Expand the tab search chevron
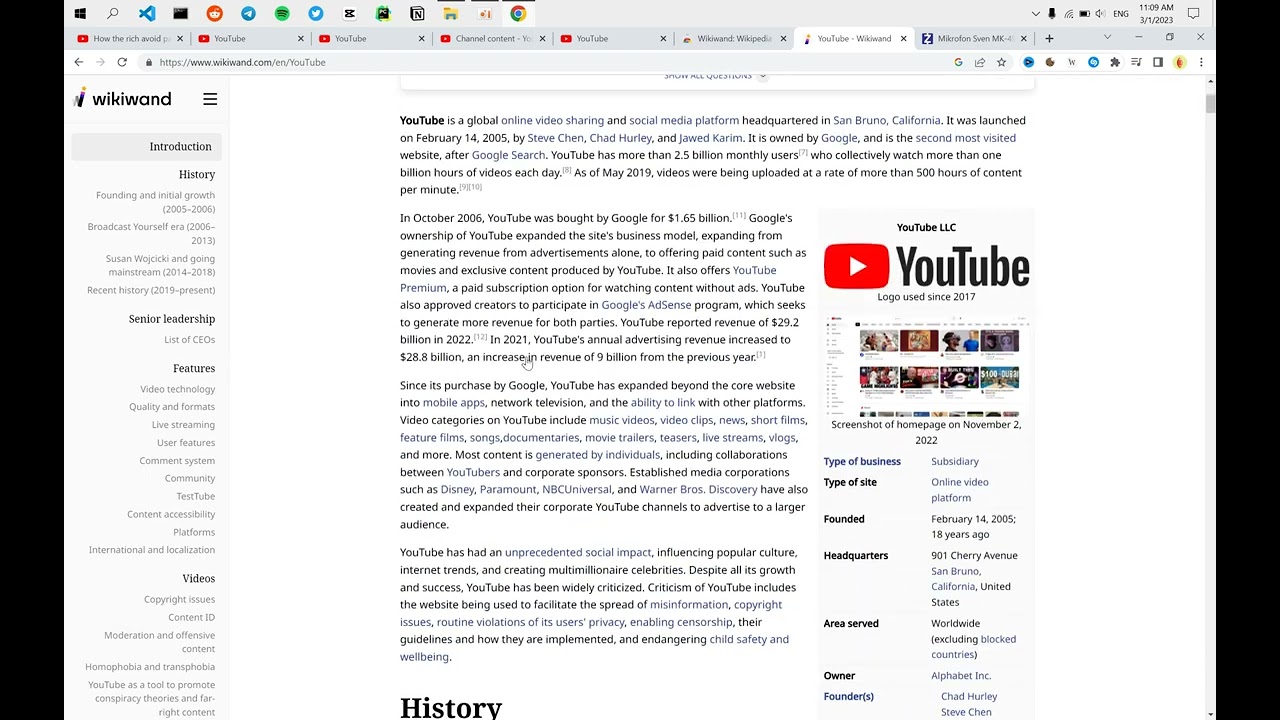This screenshot has height=720, width=1280. pos(1107,38)
